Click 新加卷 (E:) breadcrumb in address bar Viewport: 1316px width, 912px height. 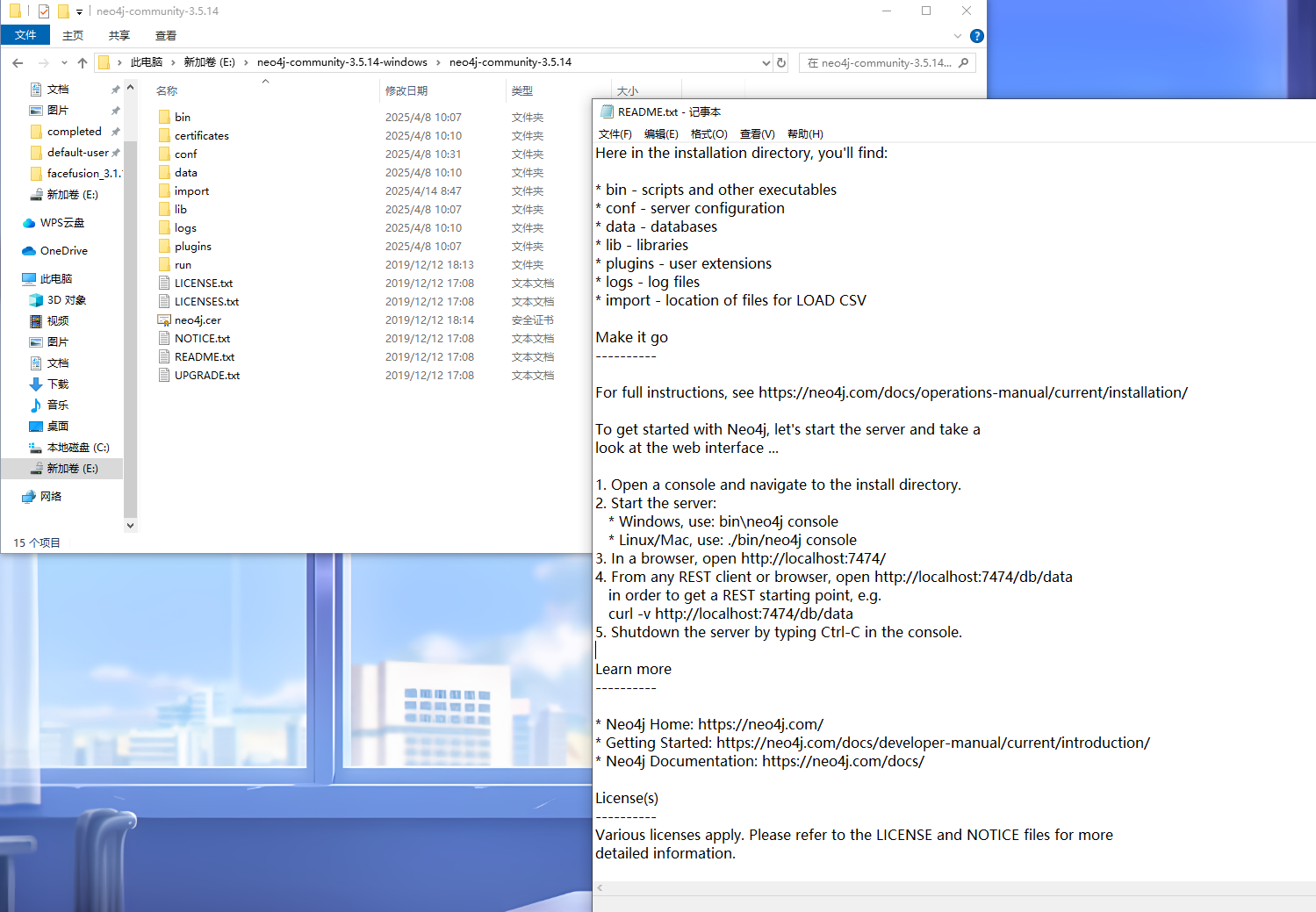coord(209,62)
